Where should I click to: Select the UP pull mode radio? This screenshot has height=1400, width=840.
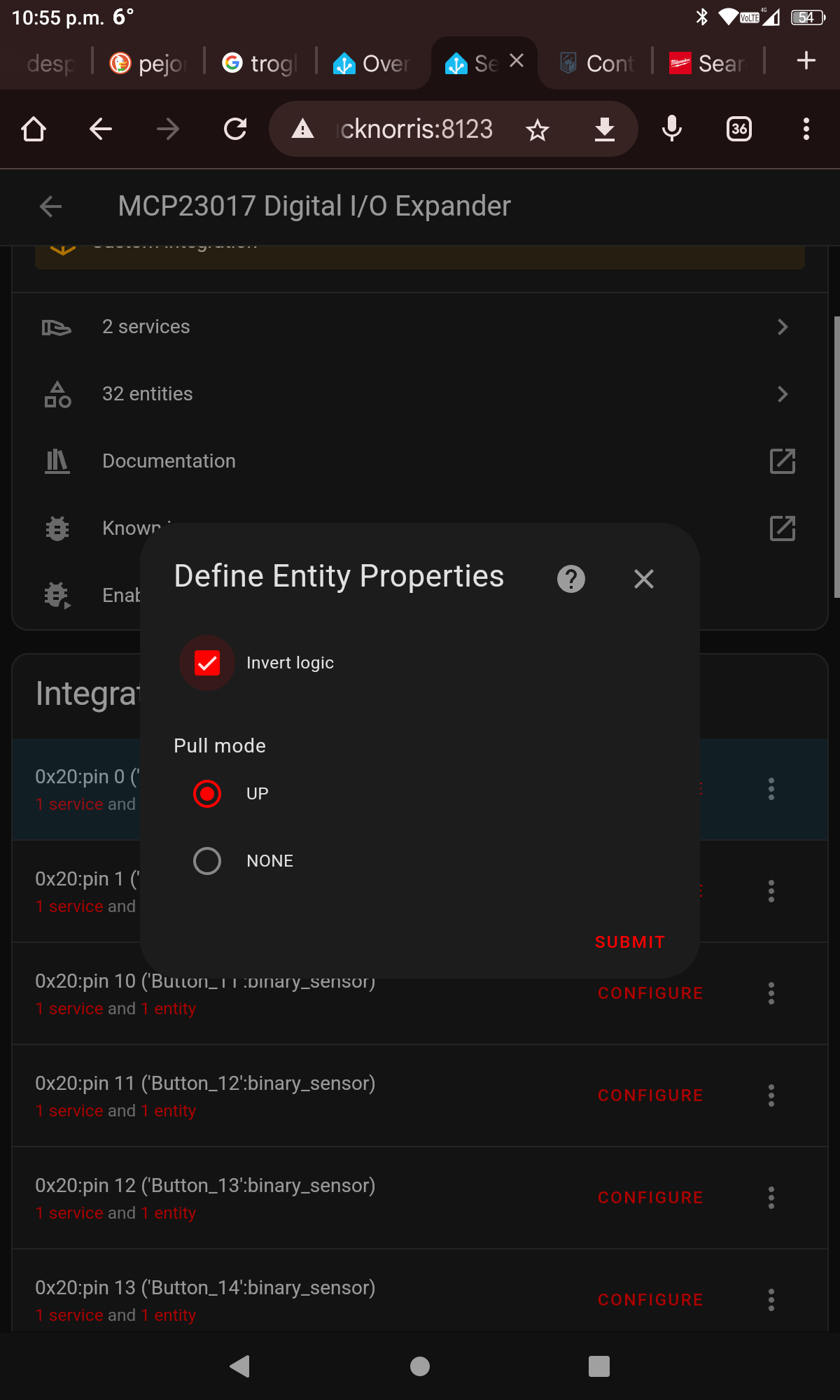207,794
